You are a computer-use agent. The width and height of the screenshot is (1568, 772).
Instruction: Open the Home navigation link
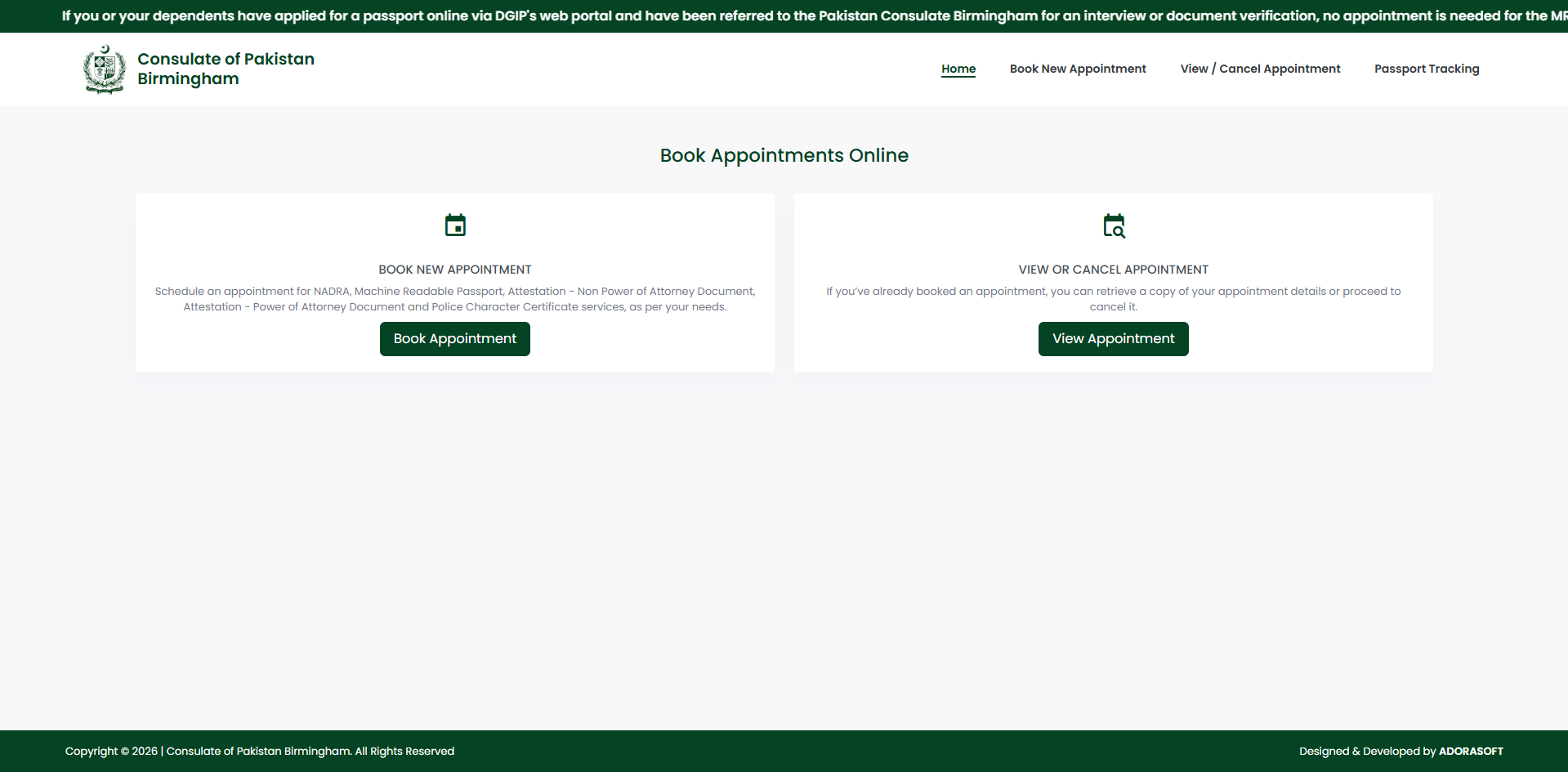coord(958,69)
